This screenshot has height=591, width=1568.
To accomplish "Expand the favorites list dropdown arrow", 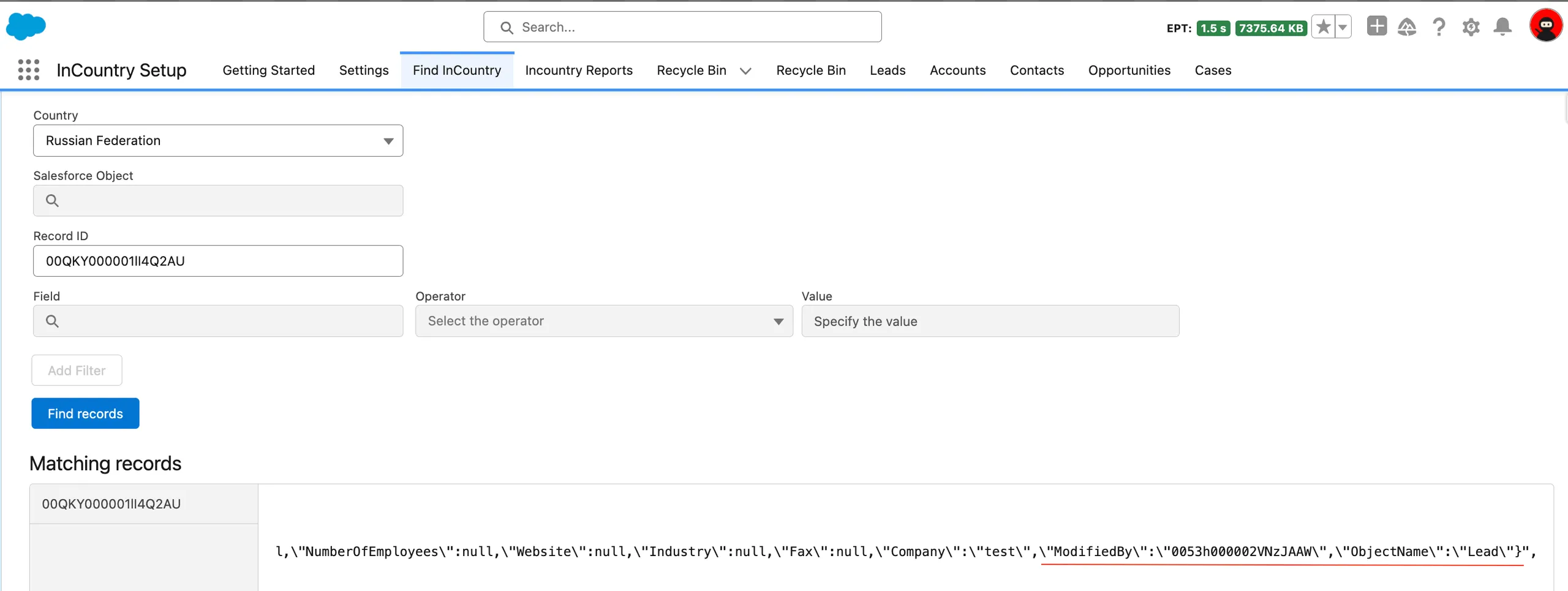I will [1343, 27].
